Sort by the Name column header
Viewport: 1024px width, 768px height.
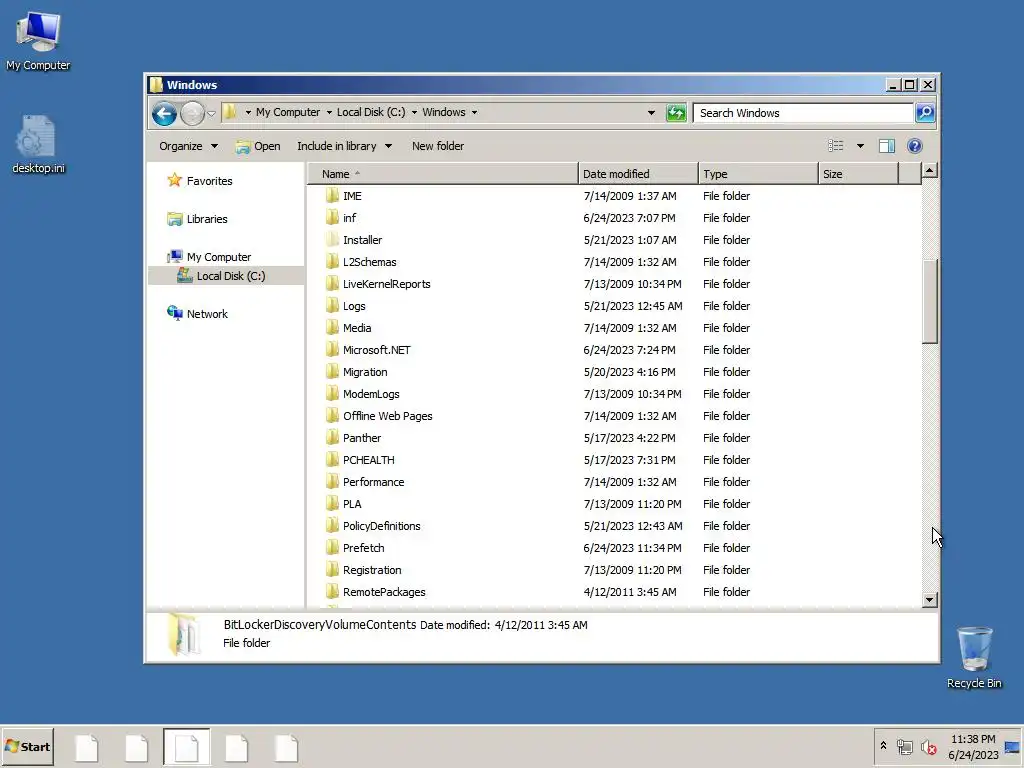point(443,174)
